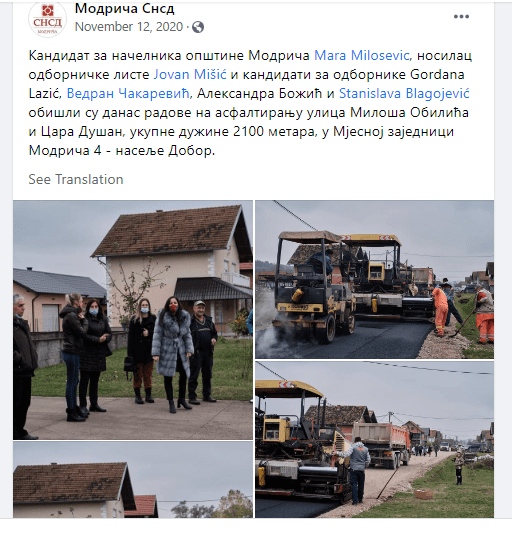Click workers in orange suits in photo
This screenshot has height=535, width=512.
[462, 312]
